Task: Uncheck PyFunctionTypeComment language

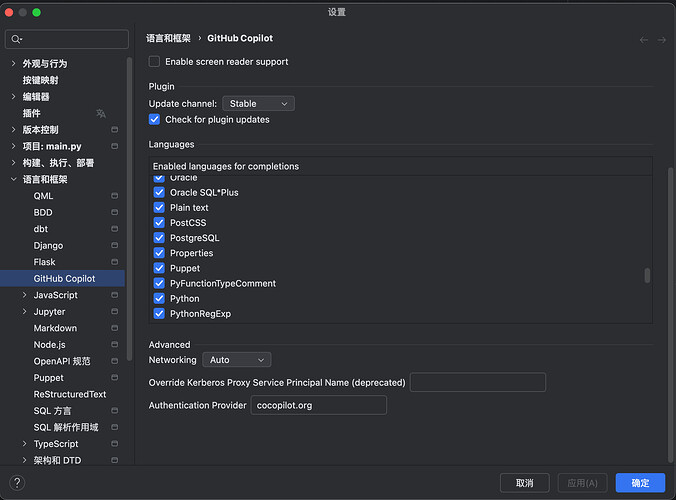Action: click(x=159, y=283)
